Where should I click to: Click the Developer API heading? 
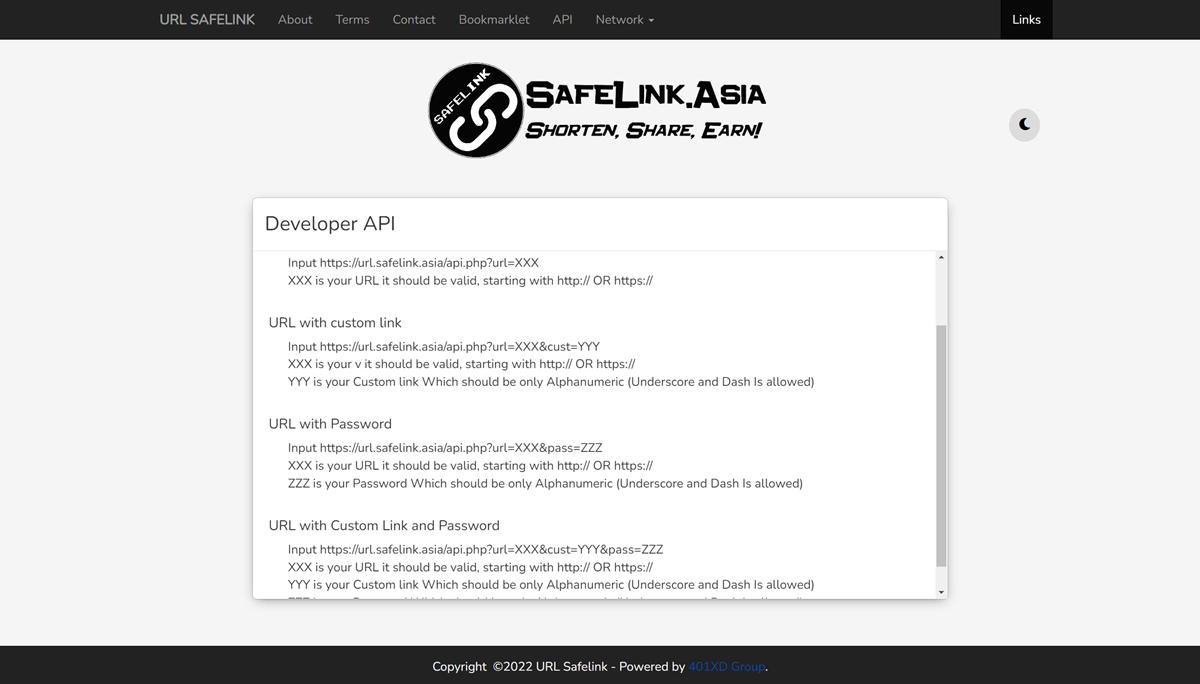[x=330, y=224]
